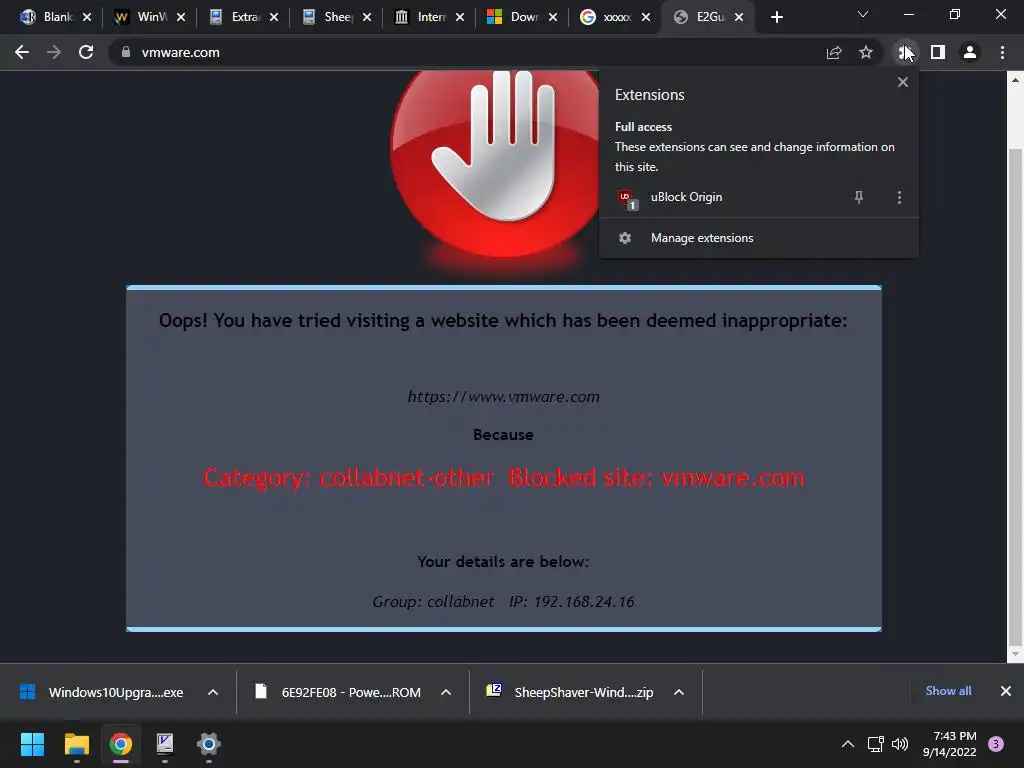Viewport: 1024px width, 768px height.
Task: Open more actions for uBlock Origin
Action: pyautogui.click(x=899, y=197)
